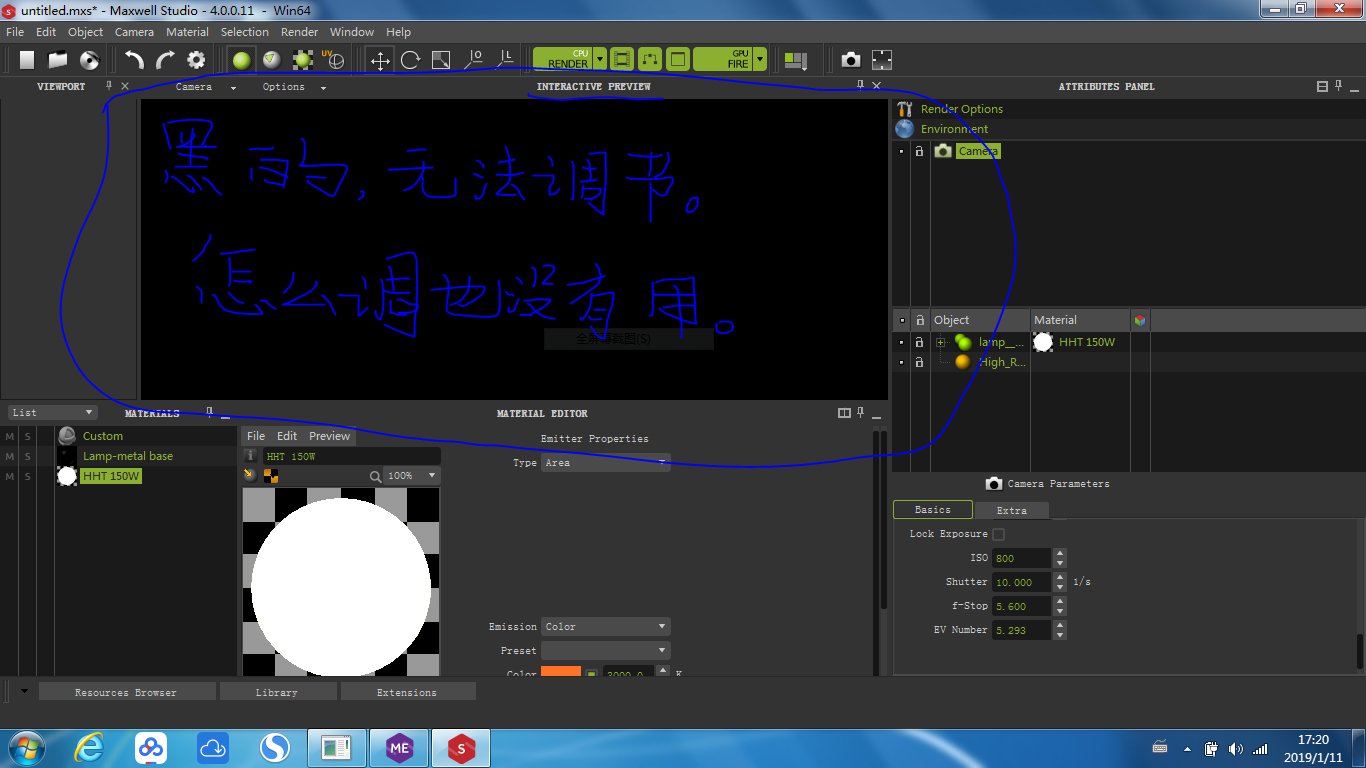Toggle lock for High_R object row
Screen dimensions: 1366x768
click(919, 362)
